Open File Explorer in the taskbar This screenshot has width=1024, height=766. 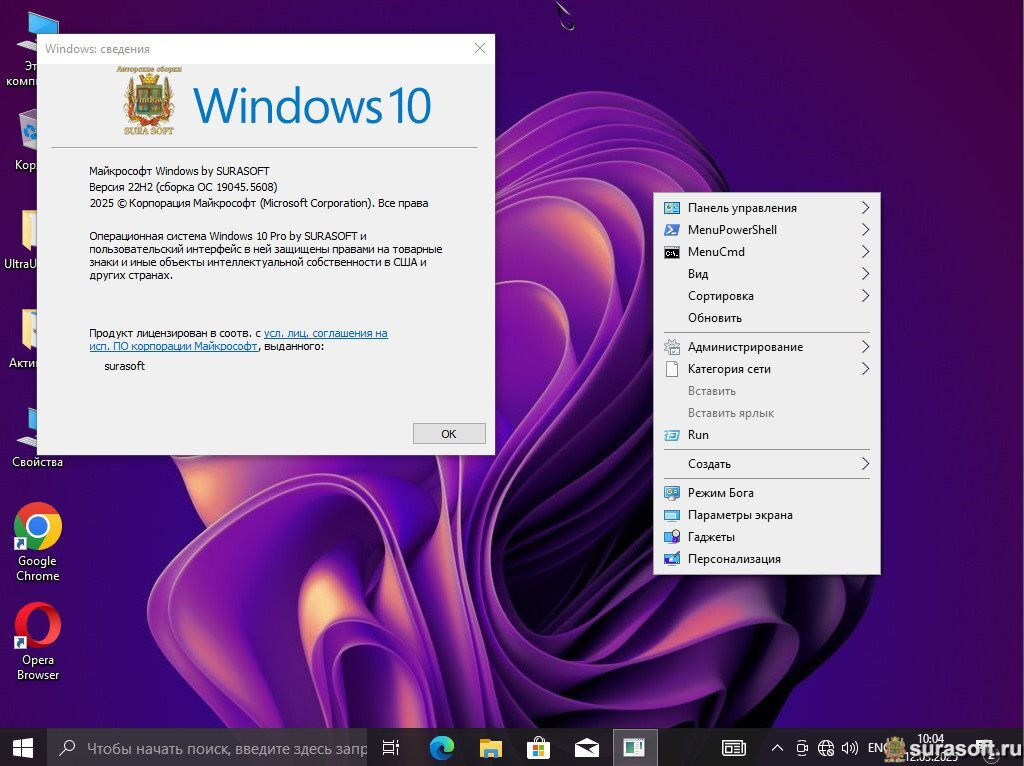(x=490, y=747)
